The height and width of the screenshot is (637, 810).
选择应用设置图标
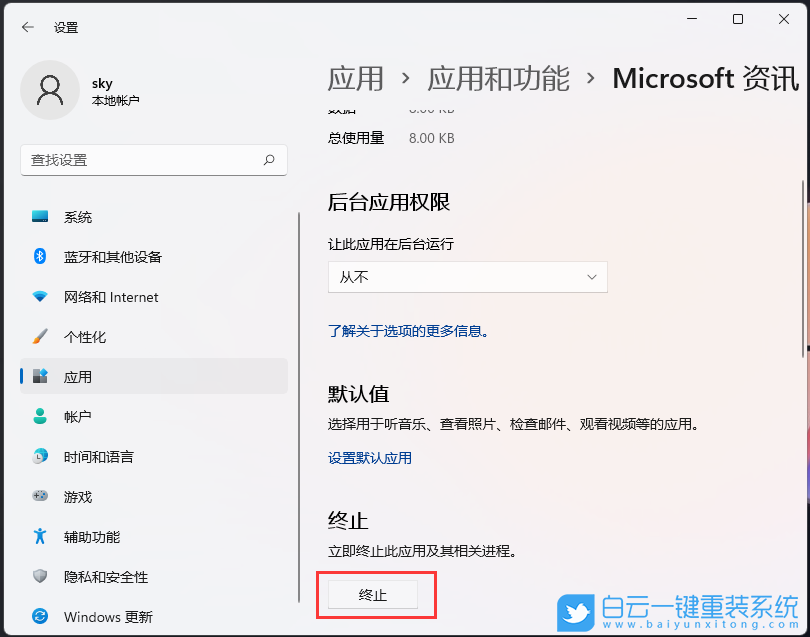tap(40, 376)
